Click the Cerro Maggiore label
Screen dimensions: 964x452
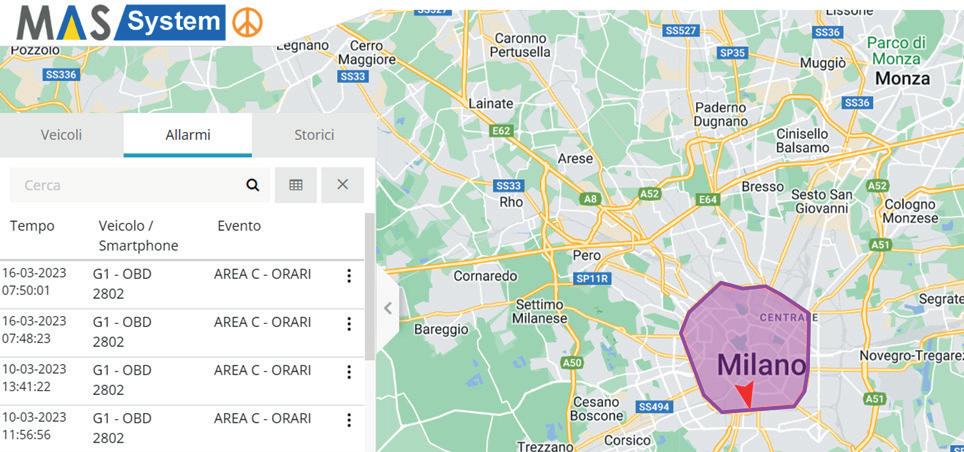368,53
